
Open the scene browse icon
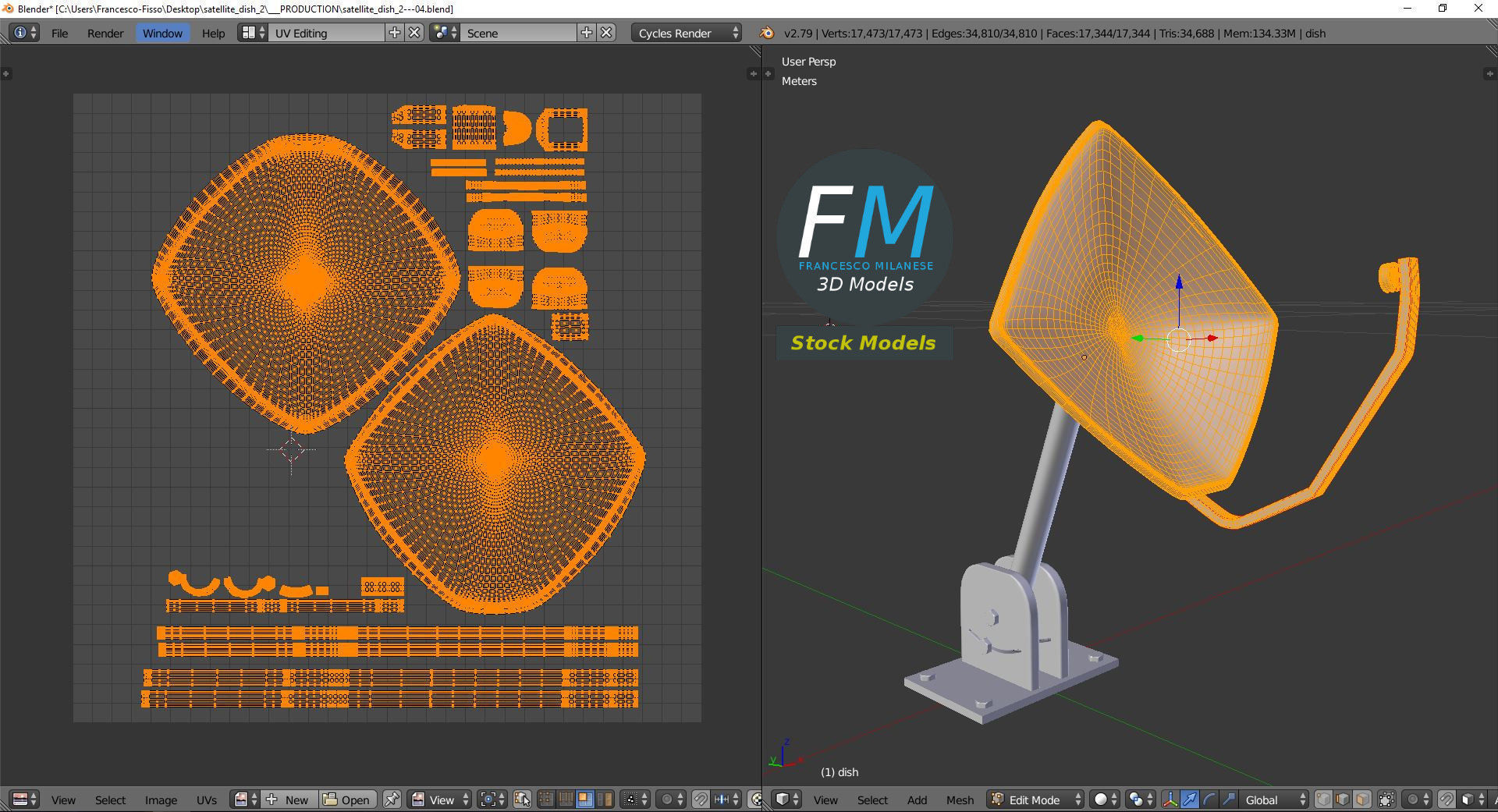pos(444,33)
